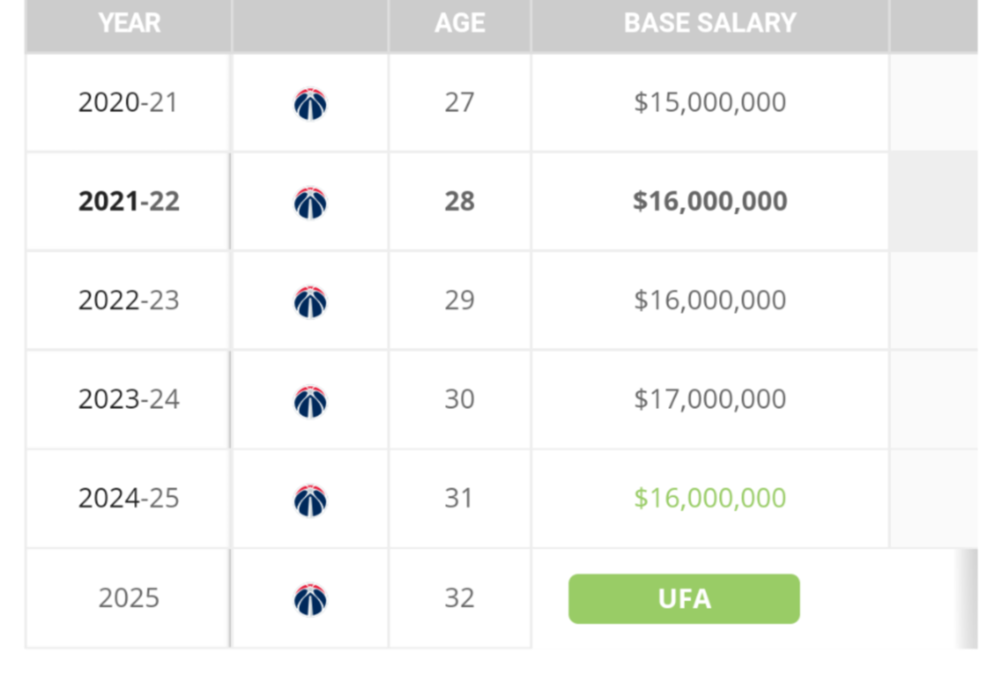Click the YEAR column header
This screenshot has width=1000, height=677.
click(x=129, y=23)
